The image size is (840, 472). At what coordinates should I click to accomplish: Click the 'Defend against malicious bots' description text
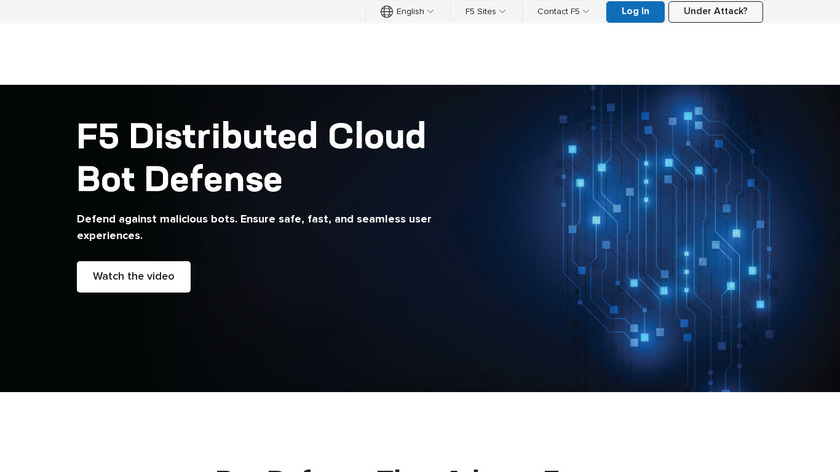[x=254, y=227]
